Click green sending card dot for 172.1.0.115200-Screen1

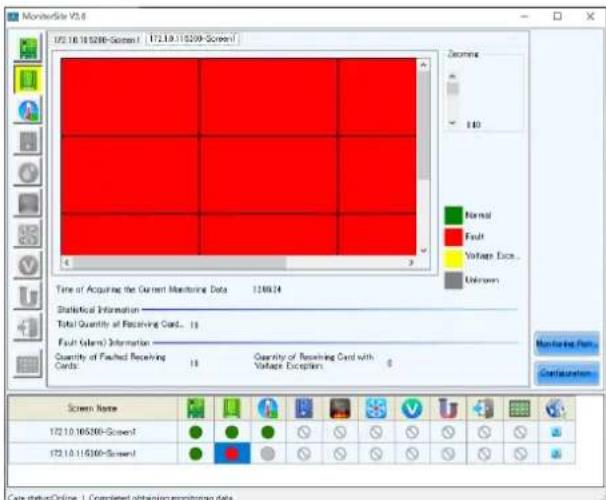tap(196, 454)
